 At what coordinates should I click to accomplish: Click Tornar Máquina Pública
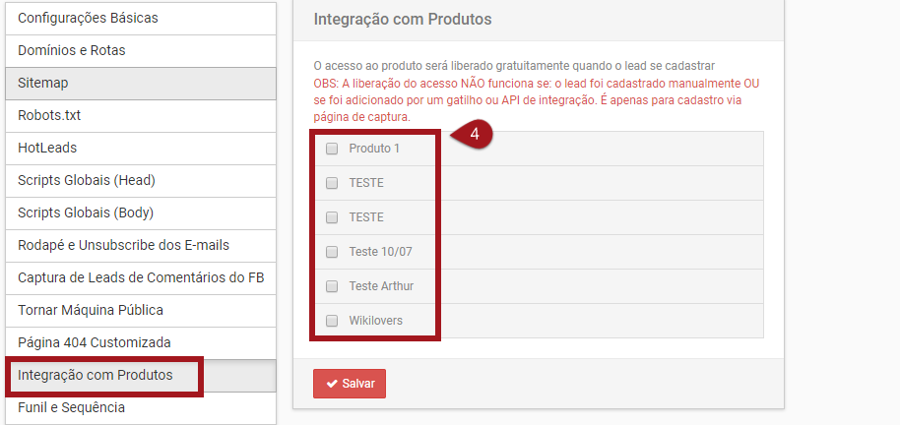coord(91,310)
